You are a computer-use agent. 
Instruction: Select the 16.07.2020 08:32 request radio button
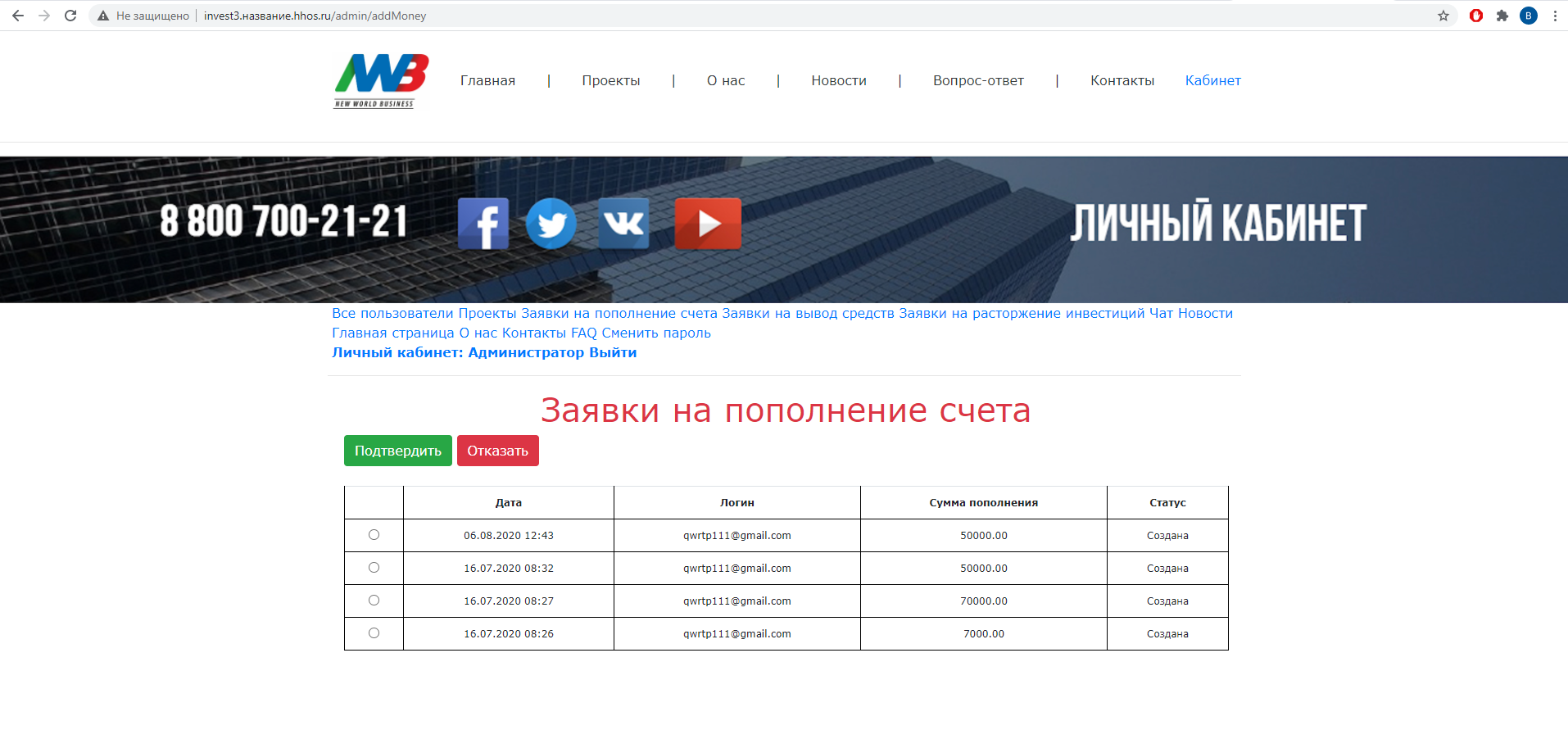(374, 568)
